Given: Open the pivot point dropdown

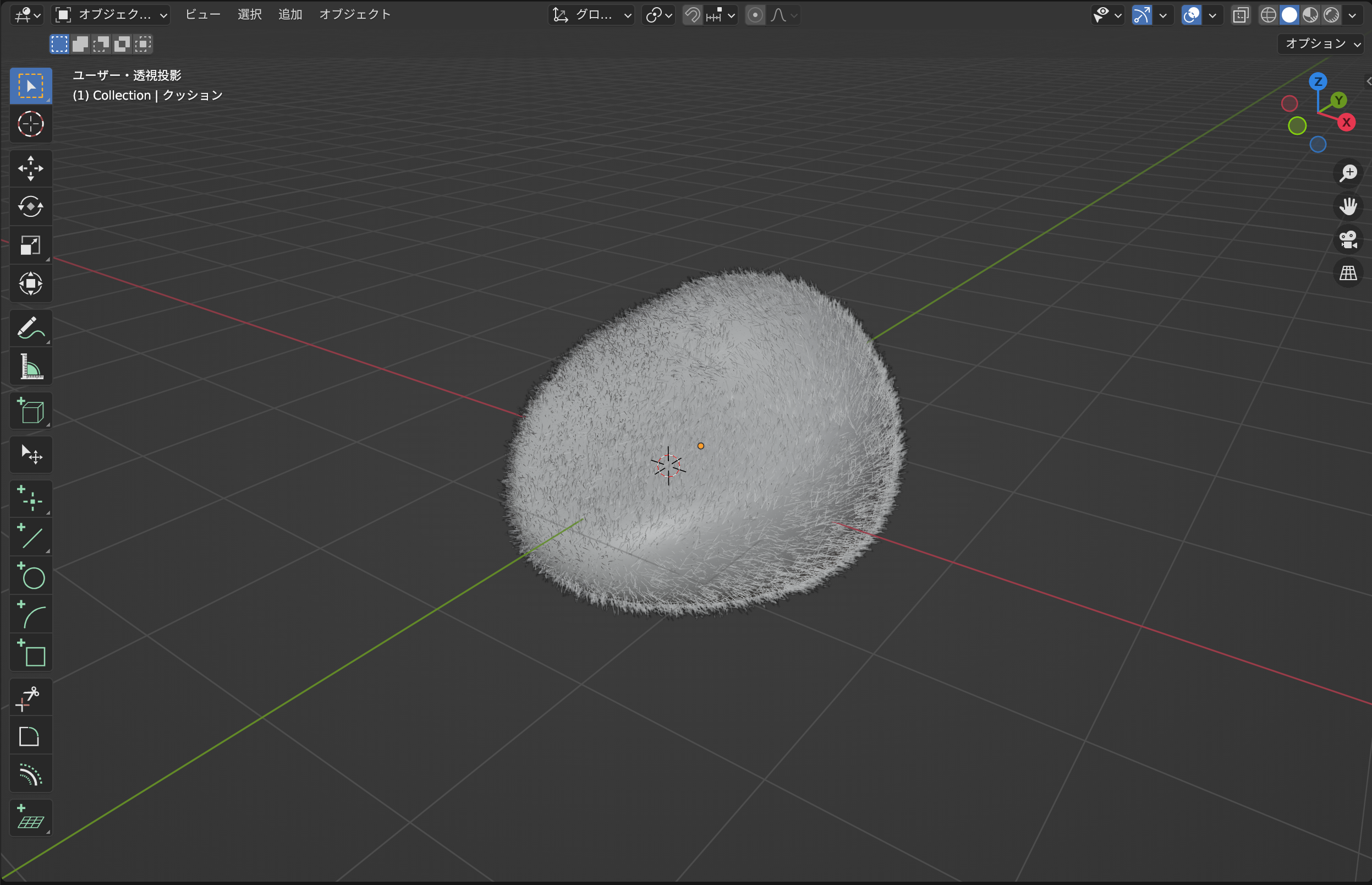Looking at the screenshot, I should point(658,15).
